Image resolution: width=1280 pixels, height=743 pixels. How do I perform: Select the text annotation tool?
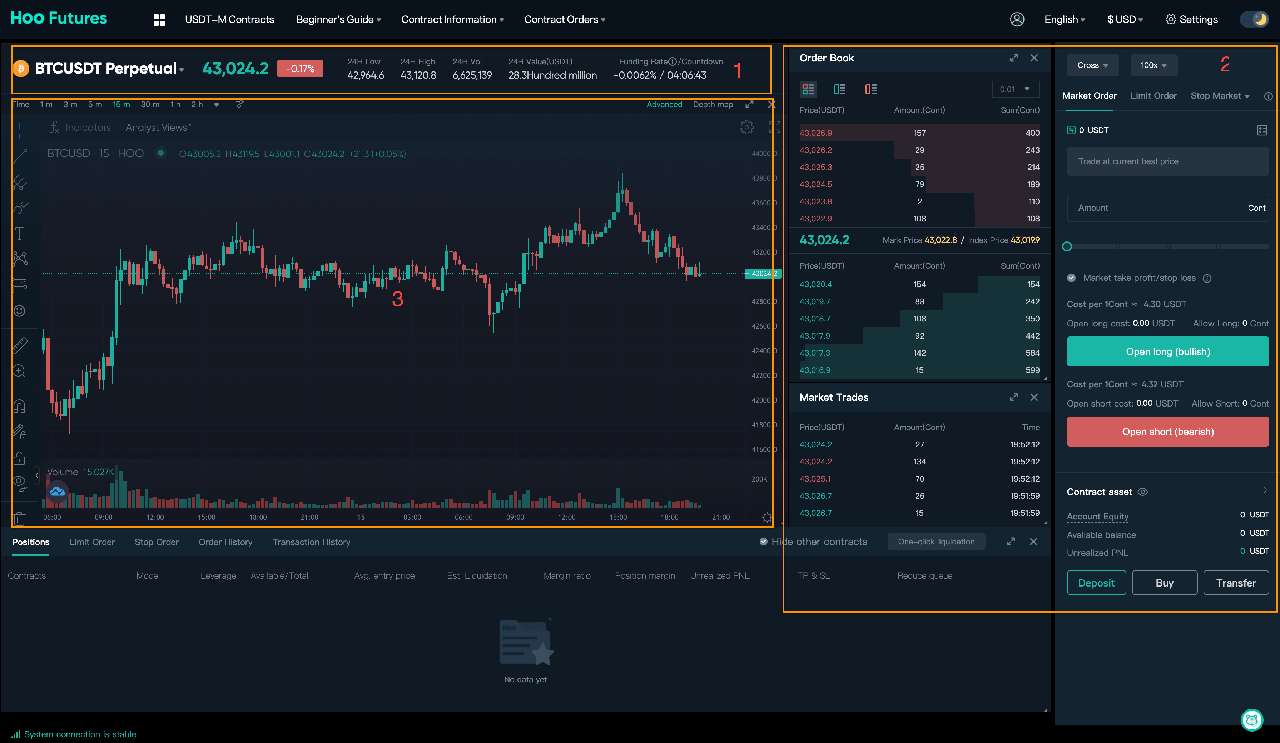point(20,233)
